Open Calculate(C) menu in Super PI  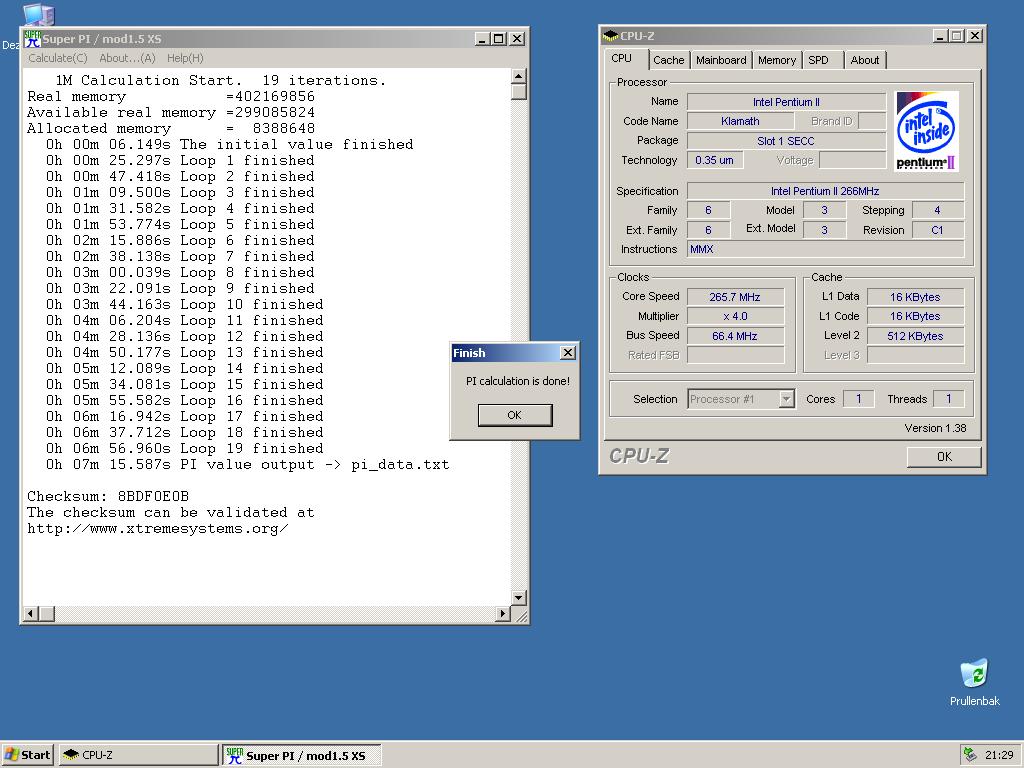[x=57, y=58]
